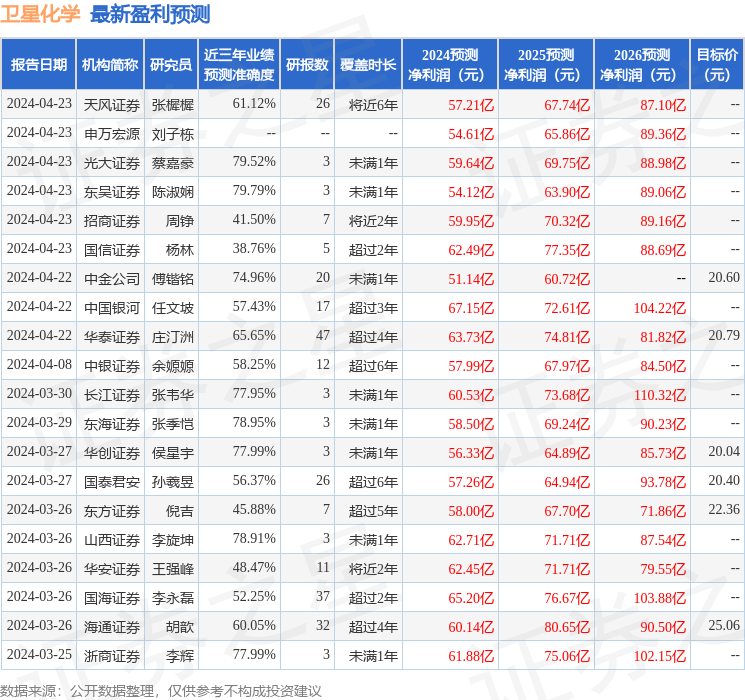Click the 2024 profit value 67.15亿
This screenshot has width=745, height=700.
(471, 308)
